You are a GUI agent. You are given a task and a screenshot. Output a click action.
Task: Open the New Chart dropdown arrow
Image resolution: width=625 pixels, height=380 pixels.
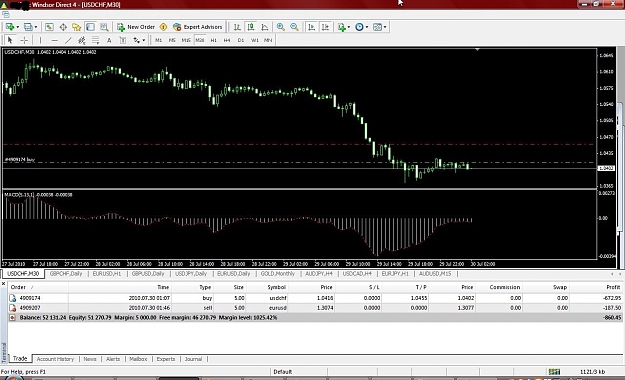point(18,27)
